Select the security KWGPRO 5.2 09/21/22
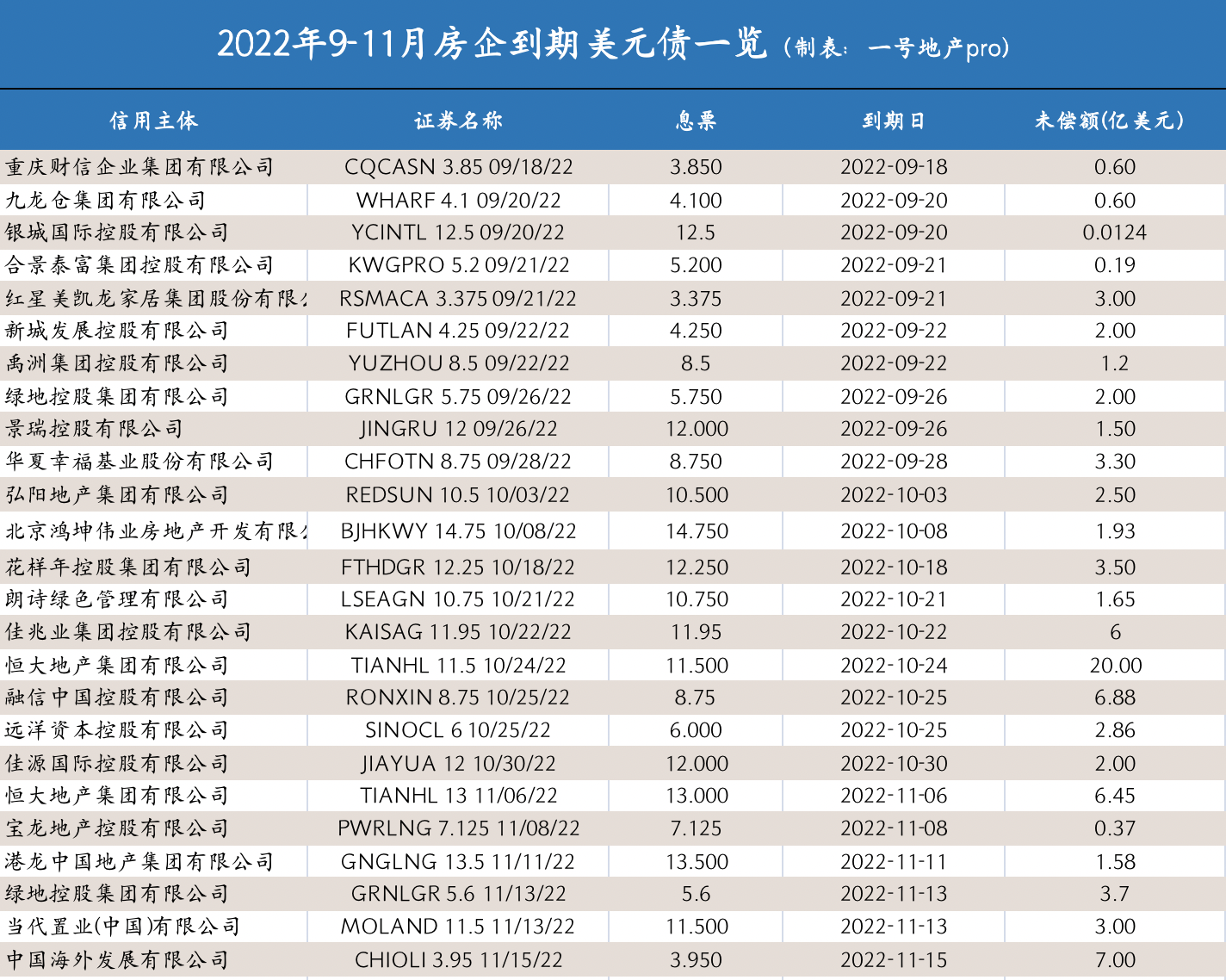This screenshot has height=980, width=1226. (458, 265)
